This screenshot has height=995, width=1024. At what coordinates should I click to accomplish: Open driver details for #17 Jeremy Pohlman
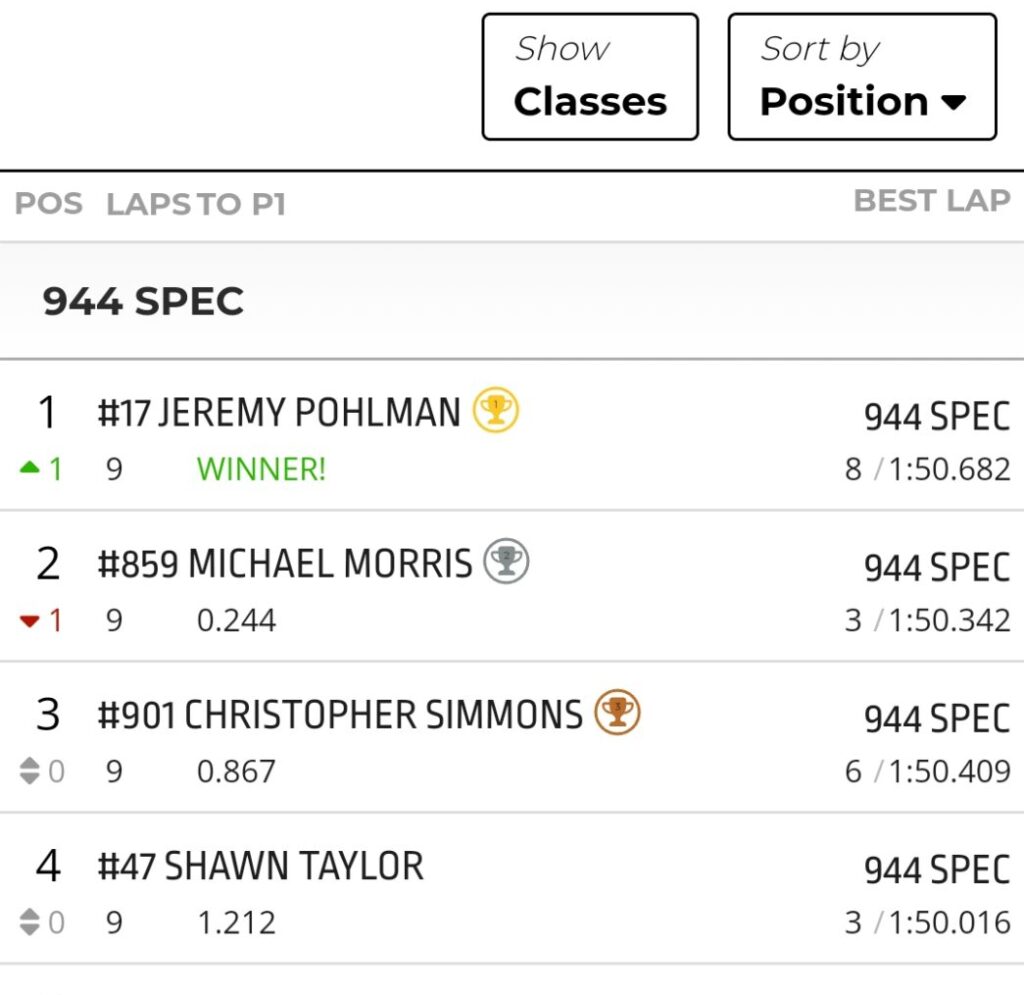pyautogui.click(x=280, y=414)
